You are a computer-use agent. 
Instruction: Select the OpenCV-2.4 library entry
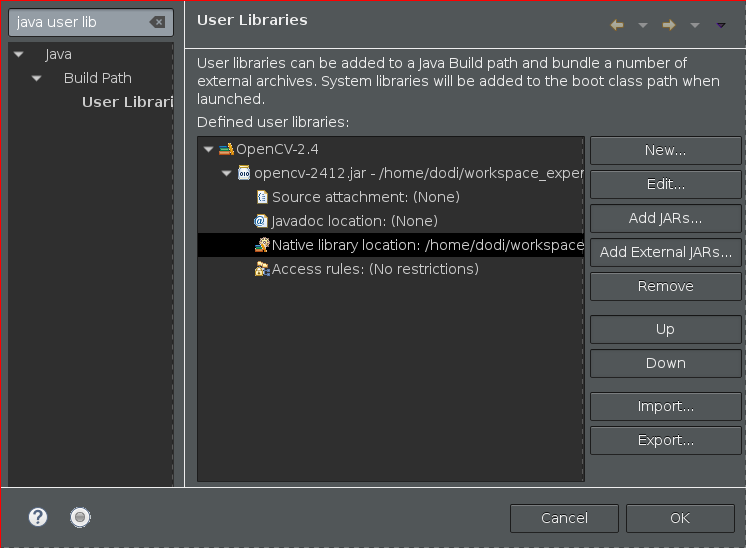point(277,149)
